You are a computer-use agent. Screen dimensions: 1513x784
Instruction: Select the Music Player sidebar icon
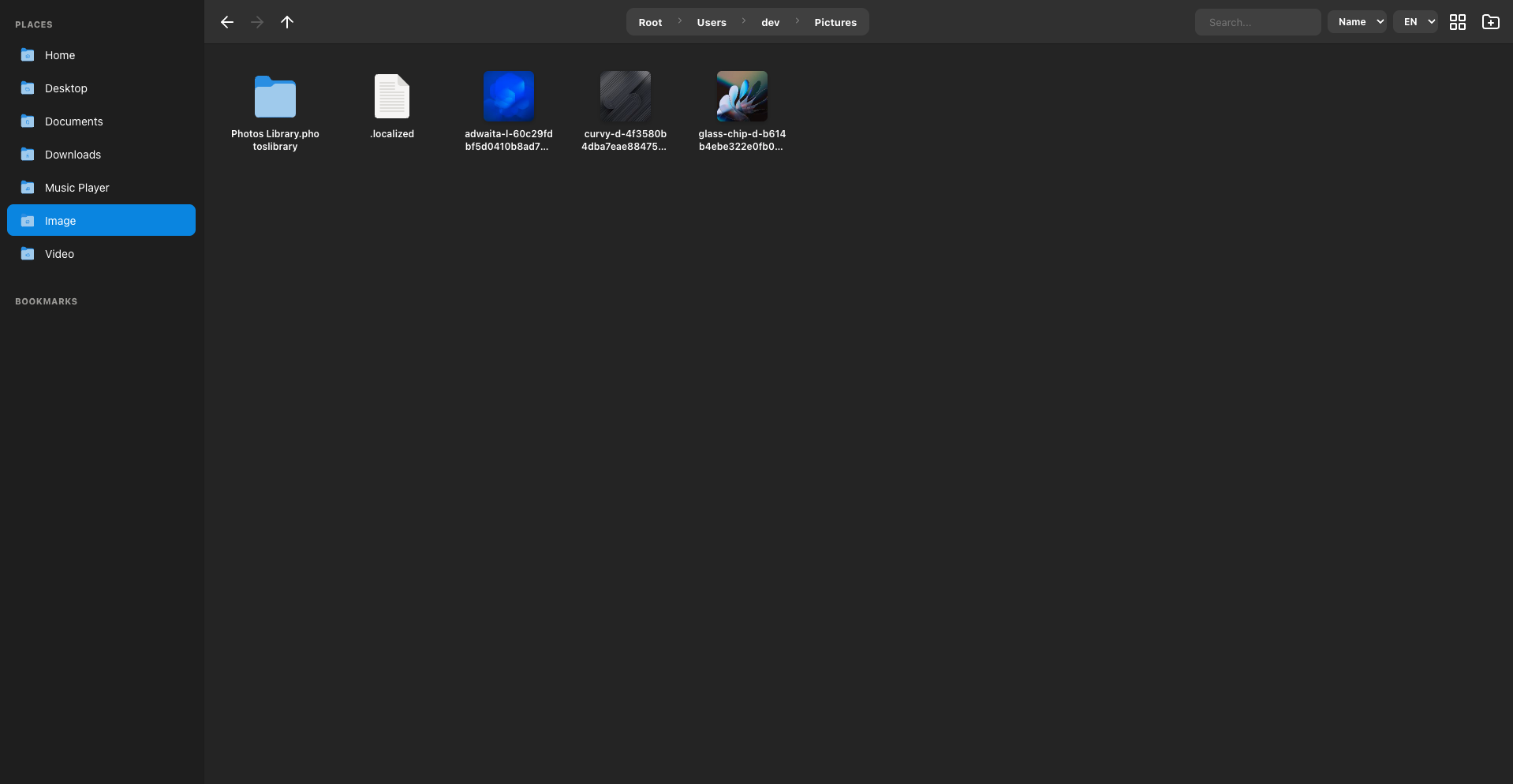point(27,187)
